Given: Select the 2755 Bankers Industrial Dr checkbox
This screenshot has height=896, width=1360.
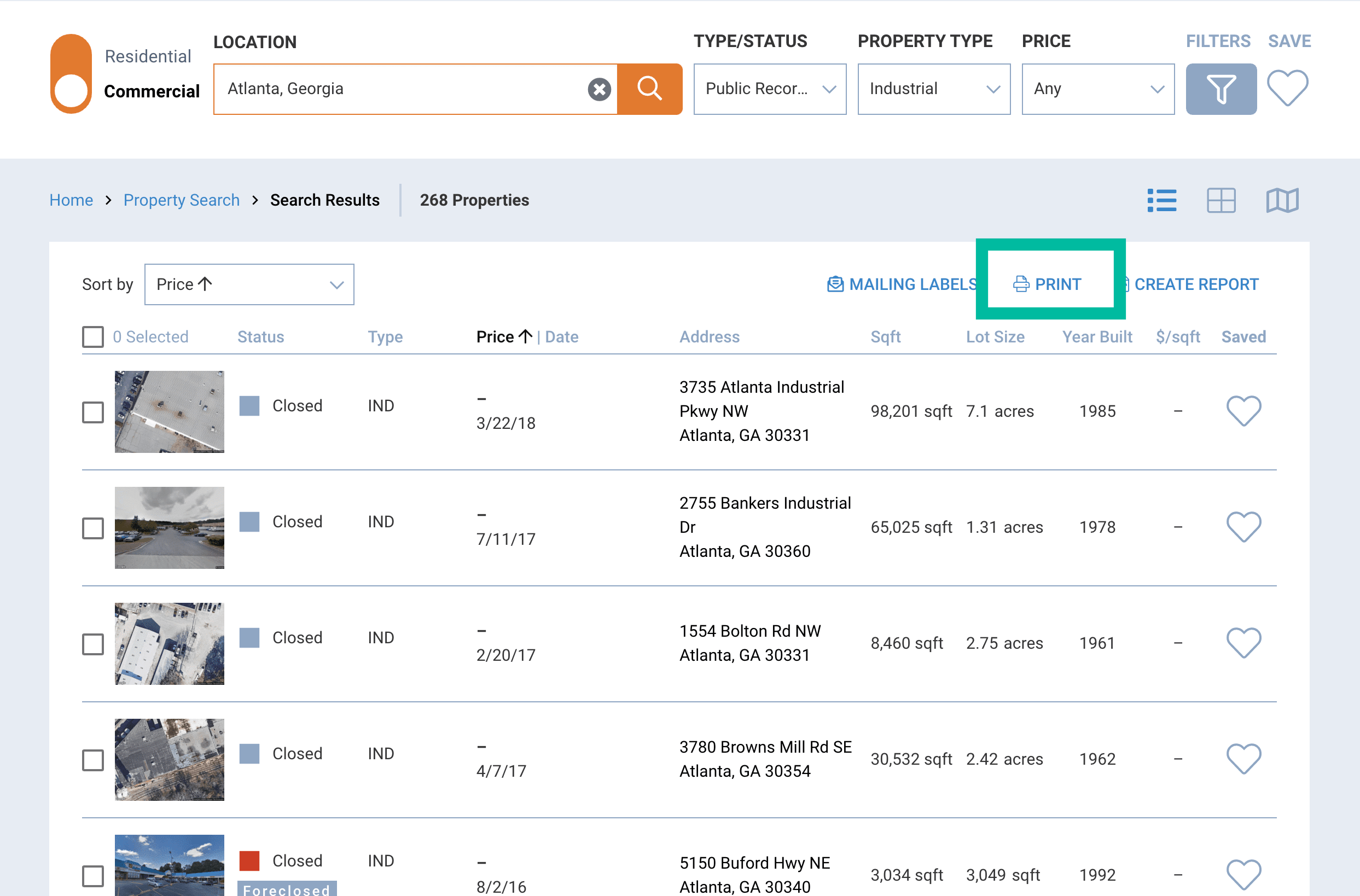Looking at the screenshot, I should pyautogui.click(x=92, y=528).
